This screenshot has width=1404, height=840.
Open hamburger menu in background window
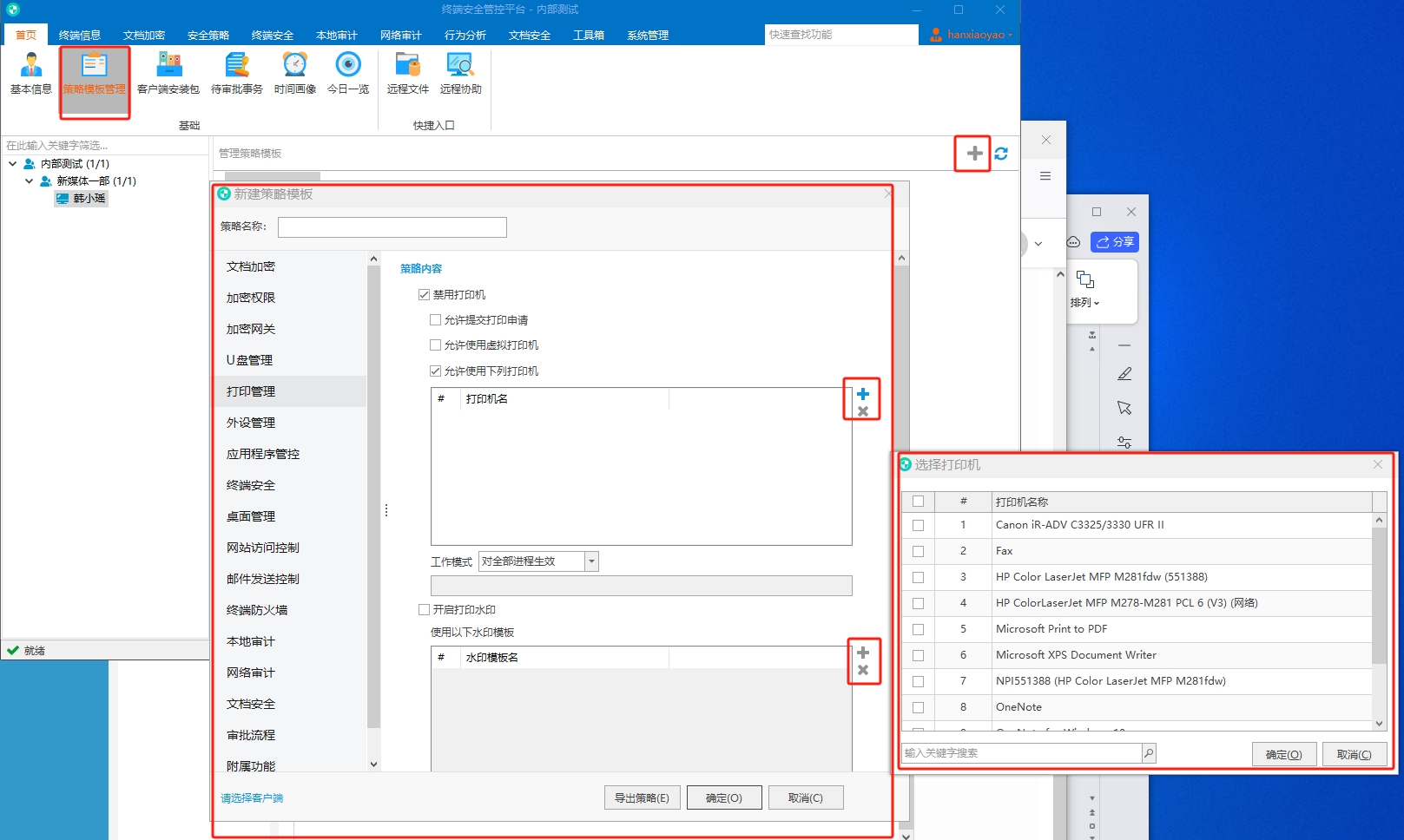coord(1045,176)
